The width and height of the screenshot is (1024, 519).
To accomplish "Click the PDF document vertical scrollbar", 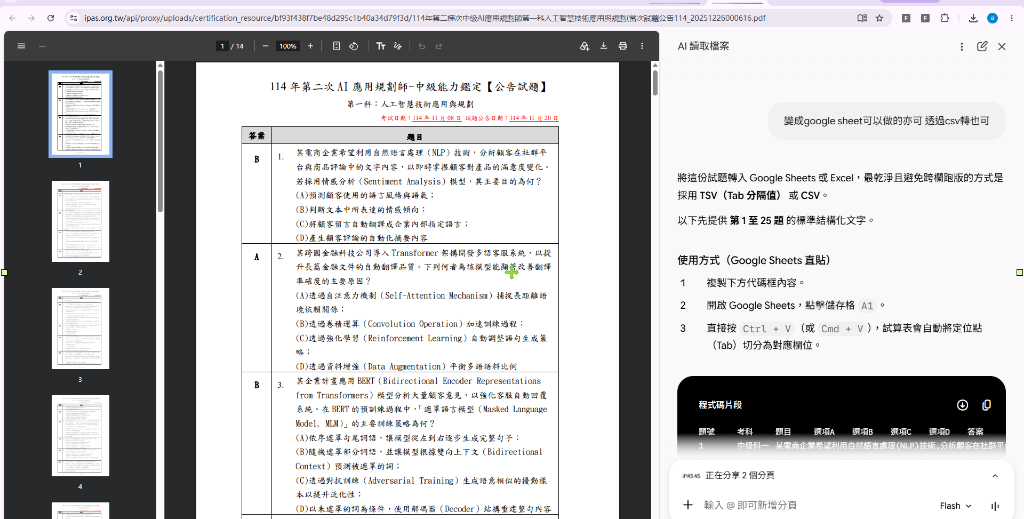I will click(655, 83).
